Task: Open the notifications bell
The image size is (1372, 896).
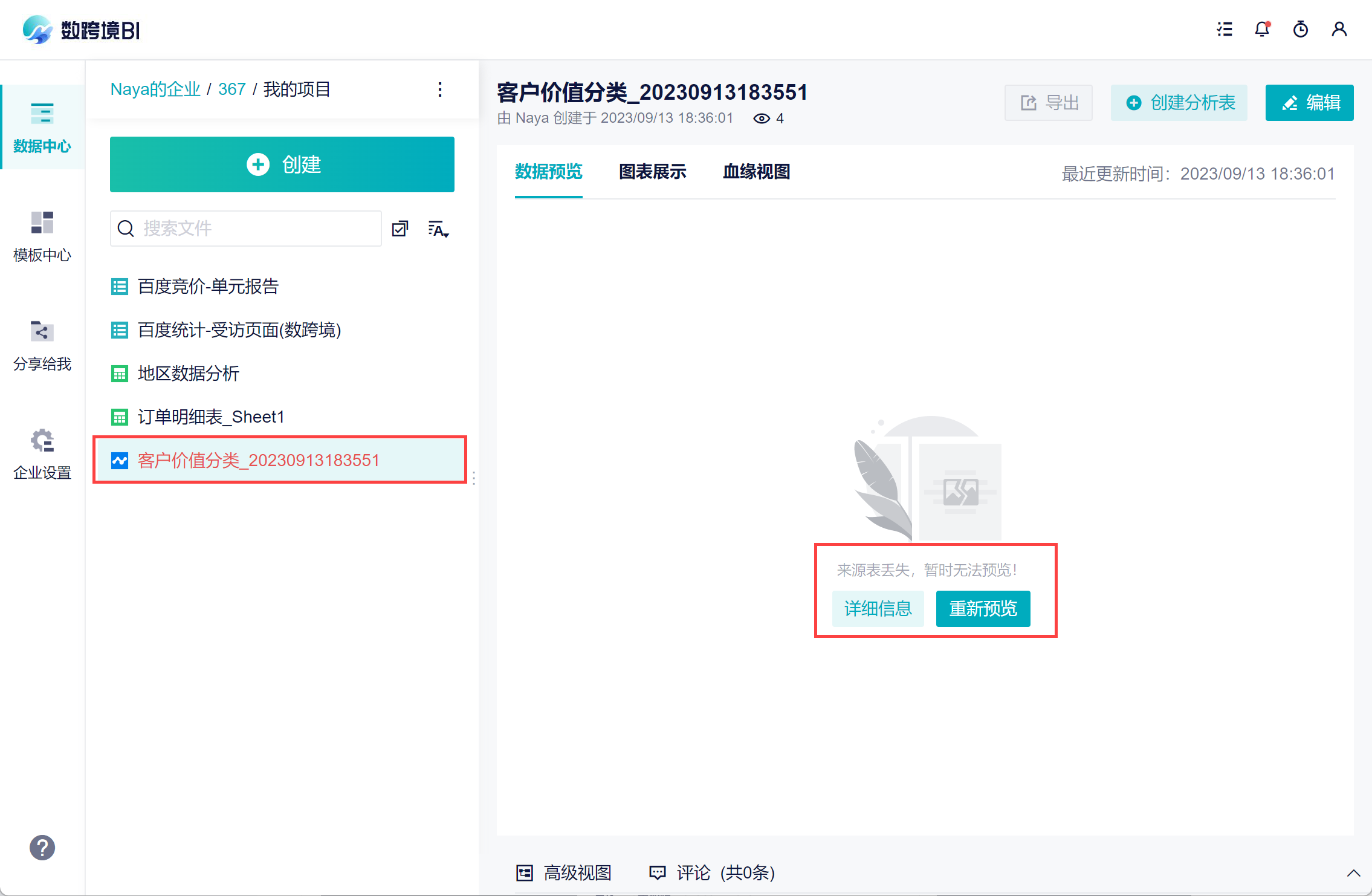Action: click(x=1262, y=29)
